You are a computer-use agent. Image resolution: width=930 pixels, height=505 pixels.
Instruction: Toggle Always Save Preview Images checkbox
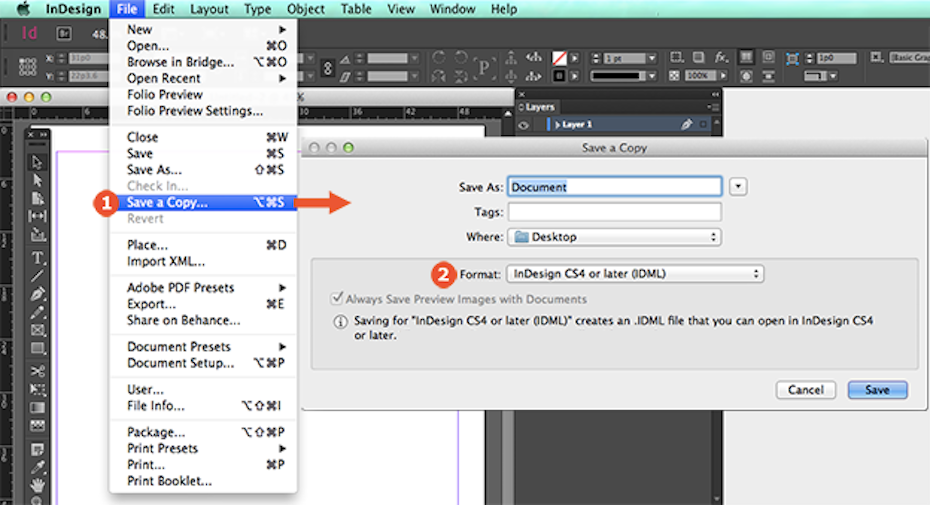pyautogui.click(x=337, y=299)
